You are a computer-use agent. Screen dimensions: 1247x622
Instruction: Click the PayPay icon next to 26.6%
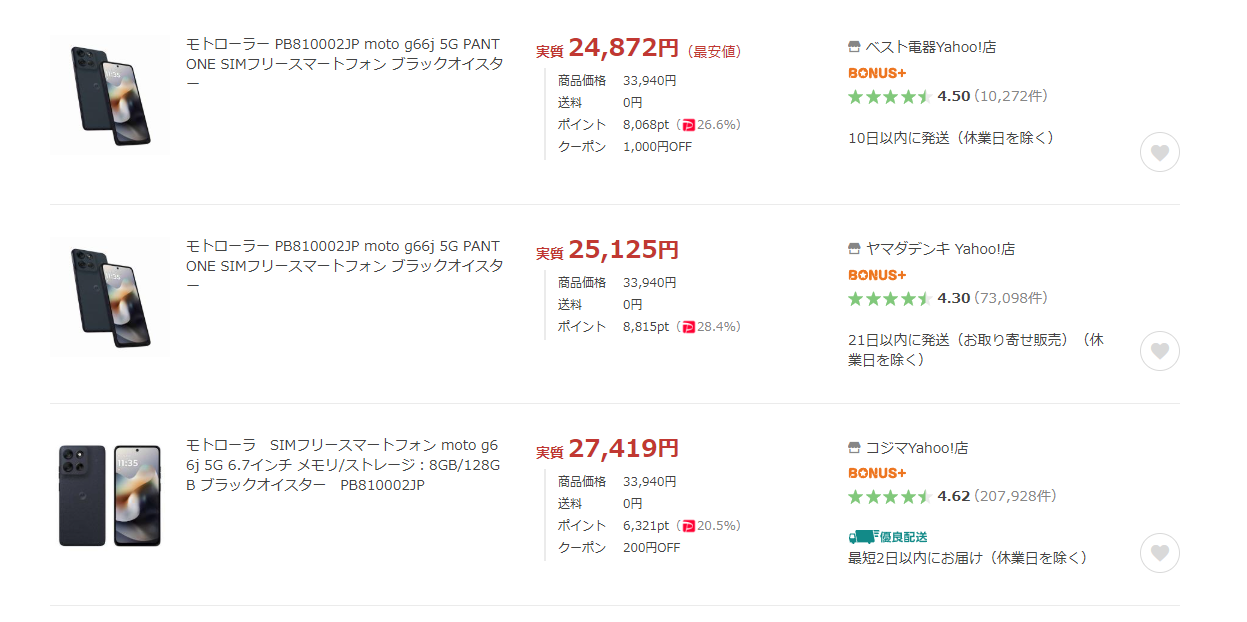point(688,125)
